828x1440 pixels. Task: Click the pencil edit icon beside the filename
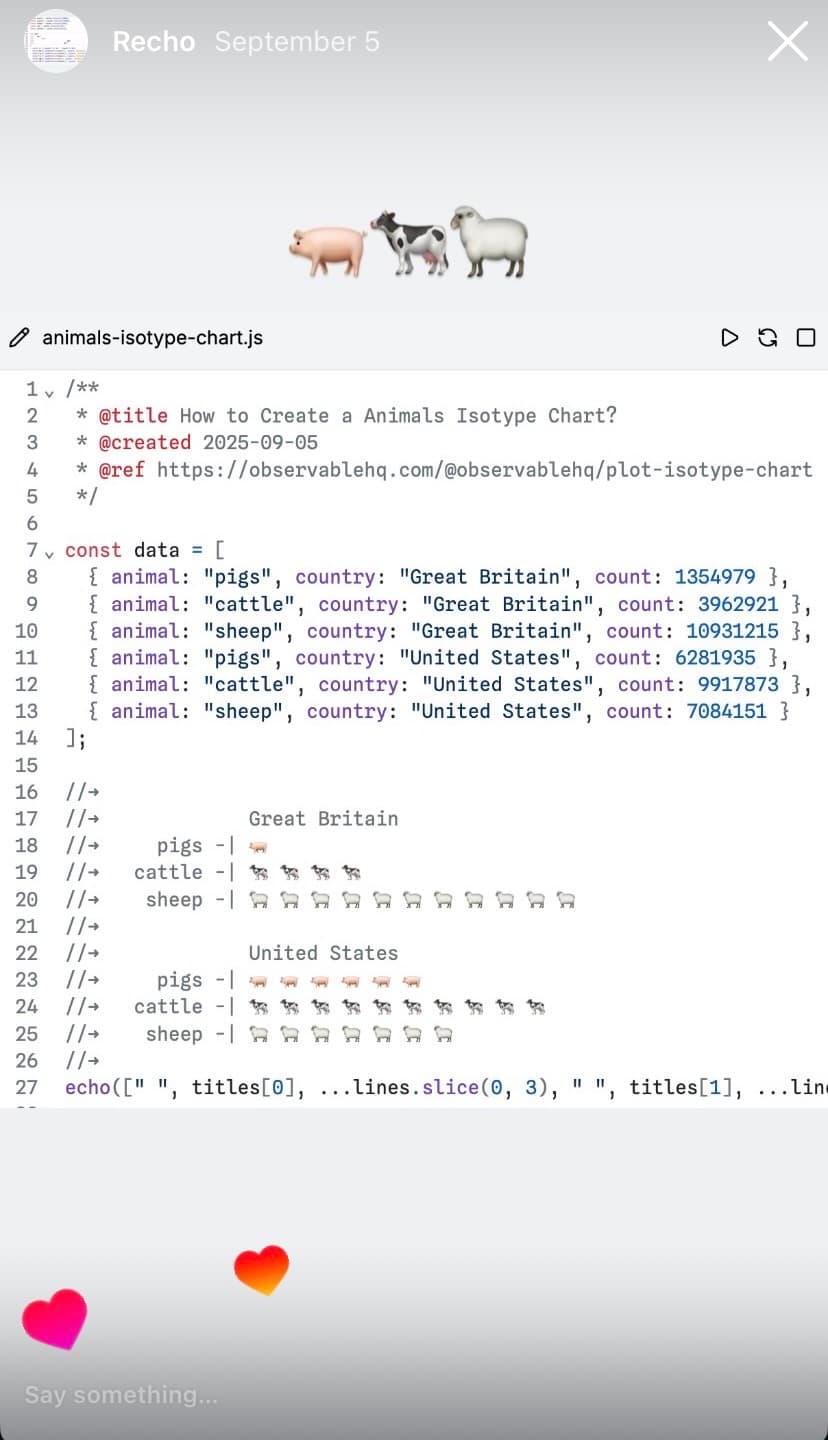coord(19,338)
